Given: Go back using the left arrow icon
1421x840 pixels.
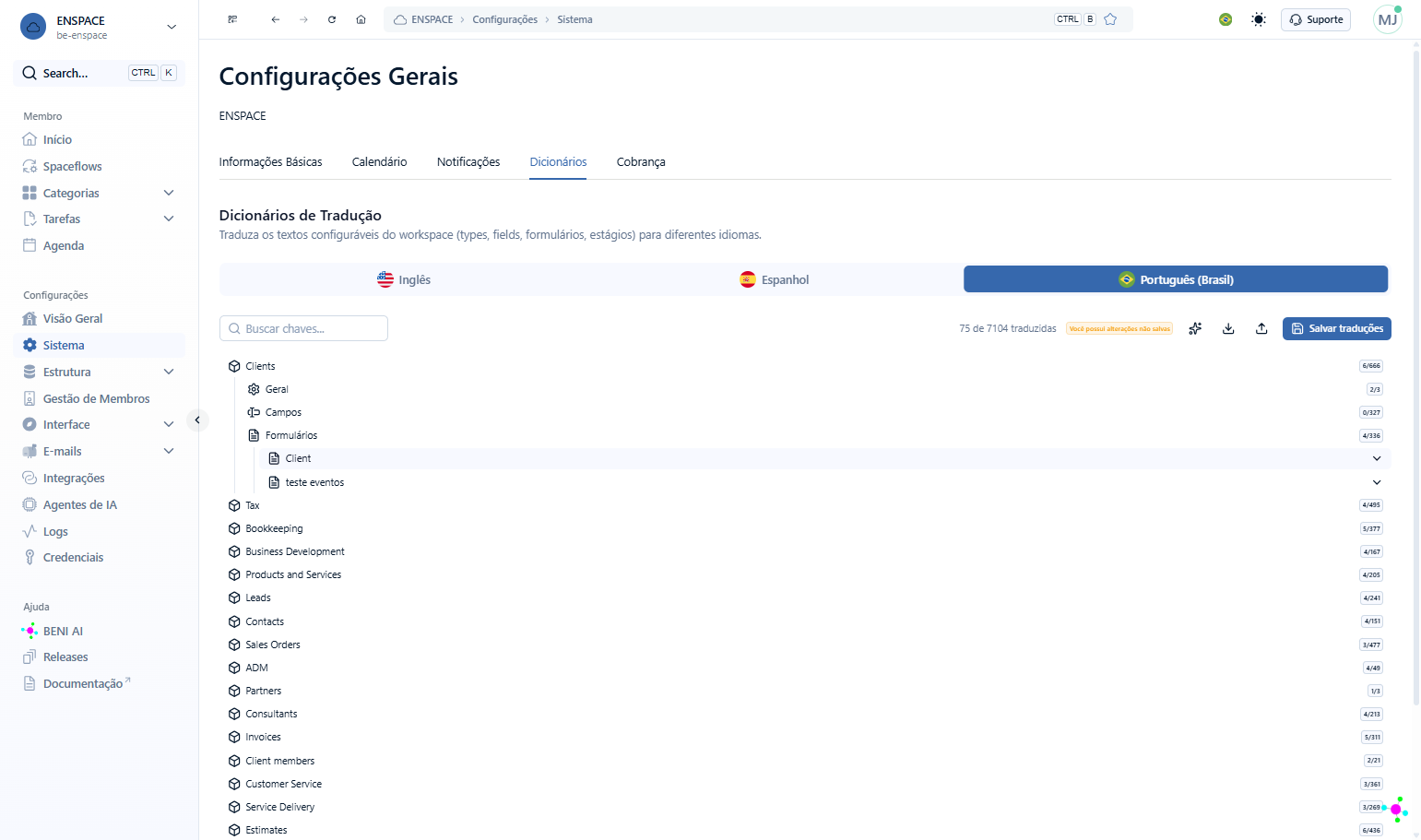Looking at the screenshot, I should (x=275, y=19).
